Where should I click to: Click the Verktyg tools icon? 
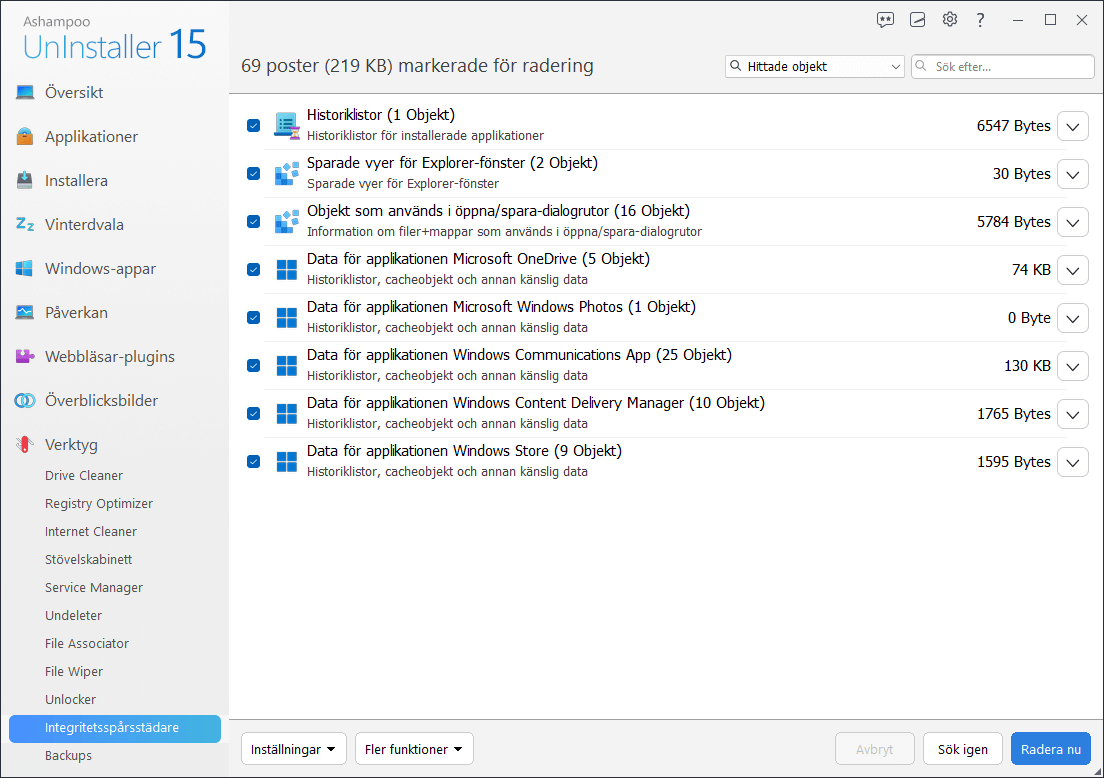point(25,444)
